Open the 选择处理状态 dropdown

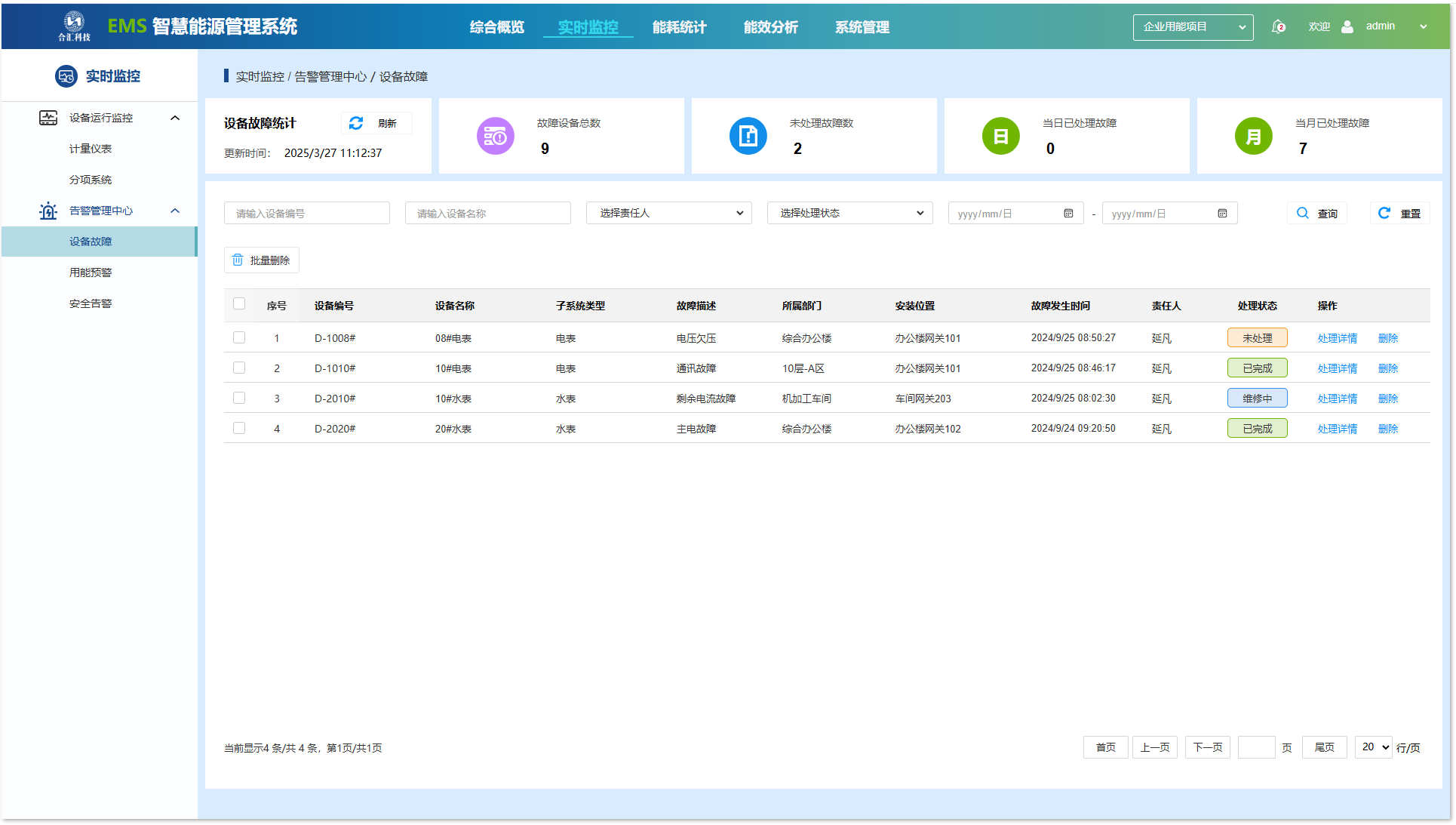pyautogui.click(x=849, y=214)
